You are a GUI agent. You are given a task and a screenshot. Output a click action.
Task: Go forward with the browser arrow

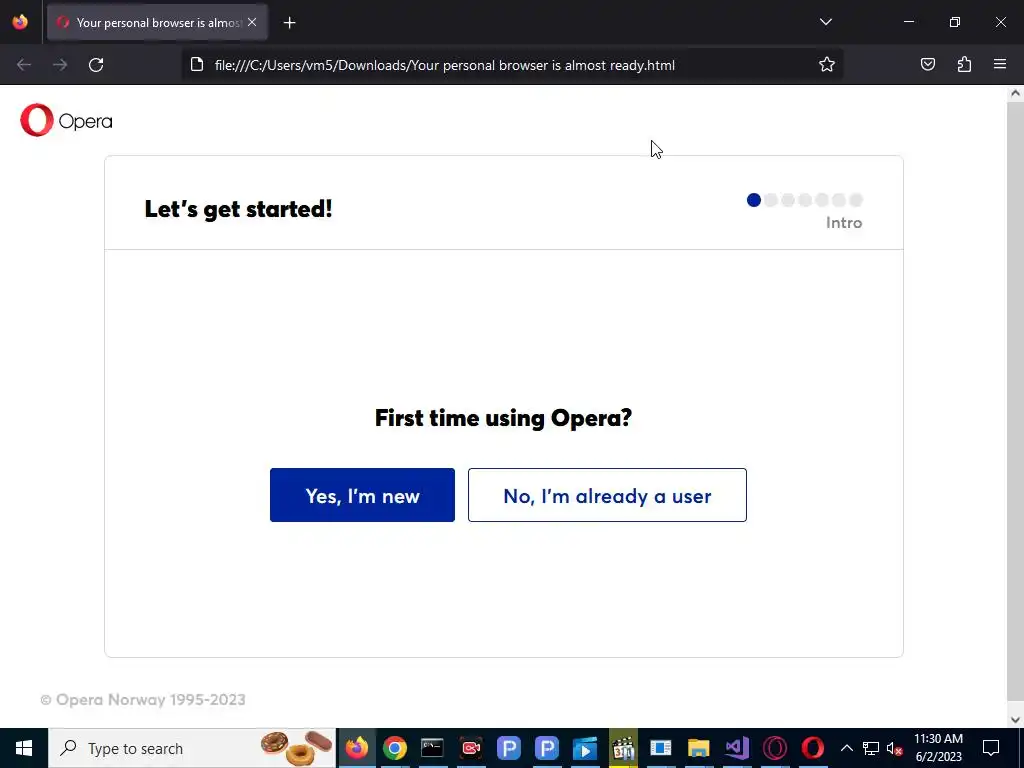tap(60, 65)
